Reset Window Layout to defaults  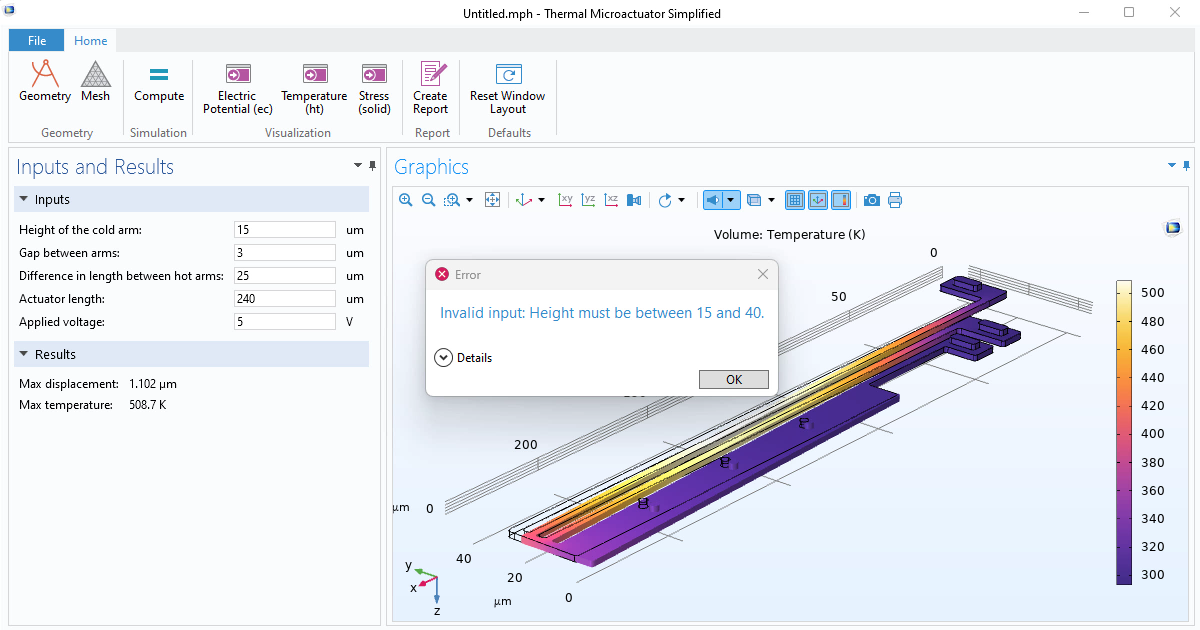pyautogui.click(x=507, y=88)
